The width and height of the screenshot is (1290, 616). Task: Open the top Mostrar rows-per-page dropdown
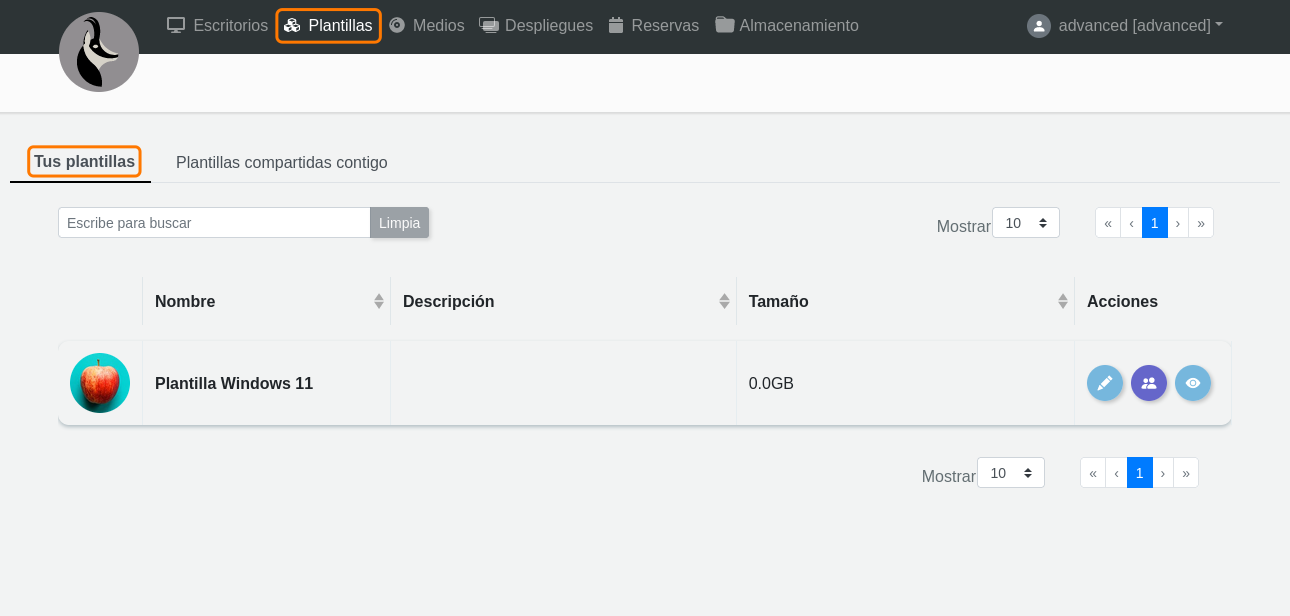point(1025,223)
